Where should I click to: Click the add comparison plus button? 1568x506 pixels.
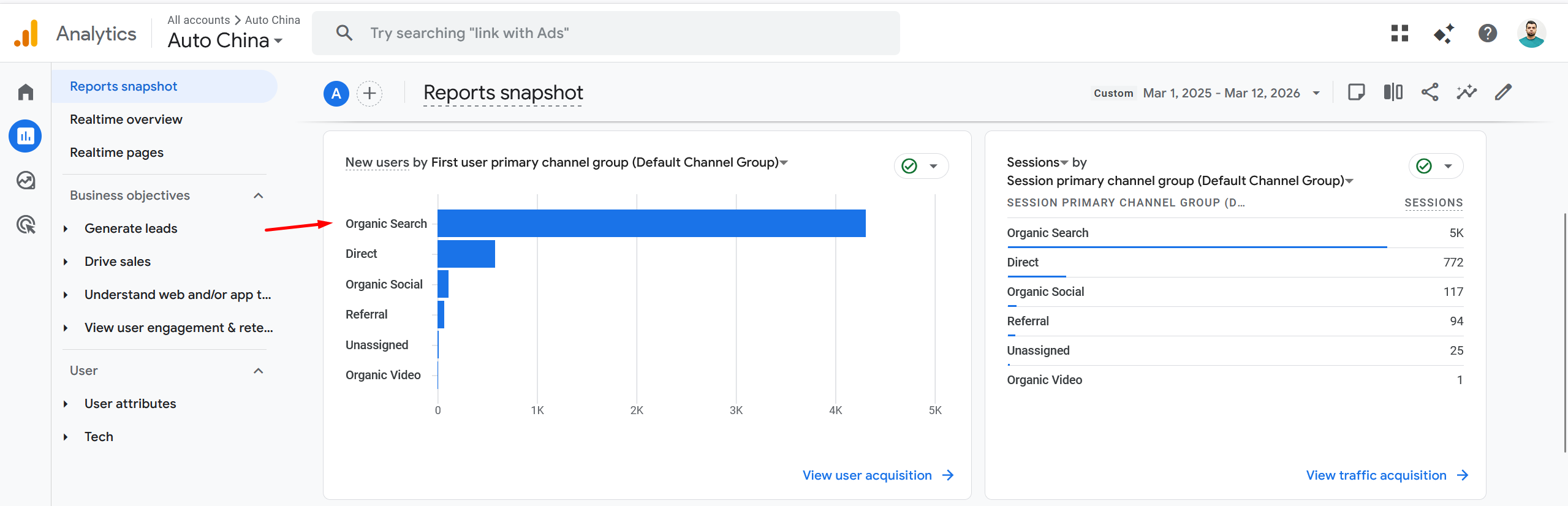click(x=369, y=94)
